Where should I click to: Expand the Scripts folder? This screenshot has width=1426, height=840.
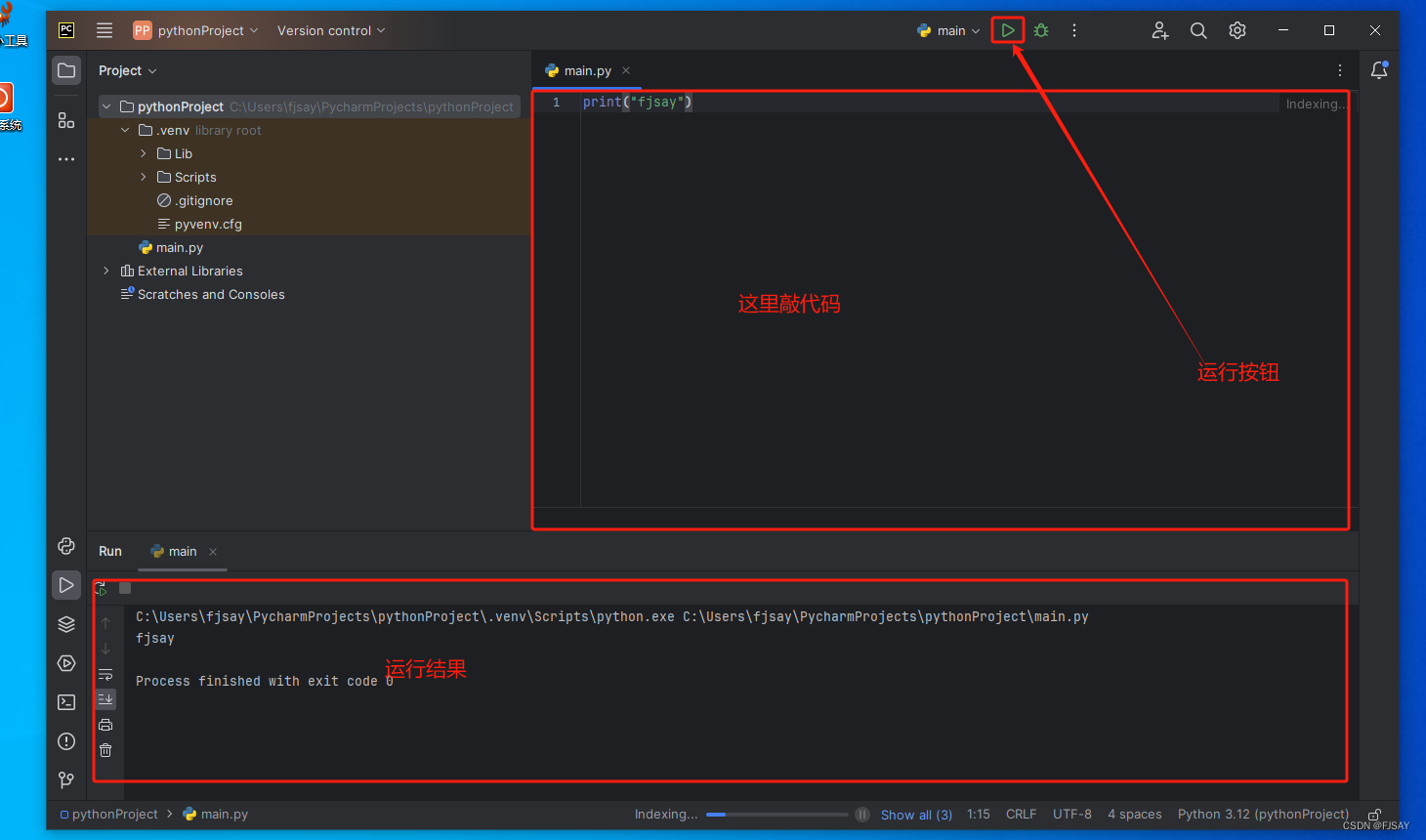coord(144,177)
